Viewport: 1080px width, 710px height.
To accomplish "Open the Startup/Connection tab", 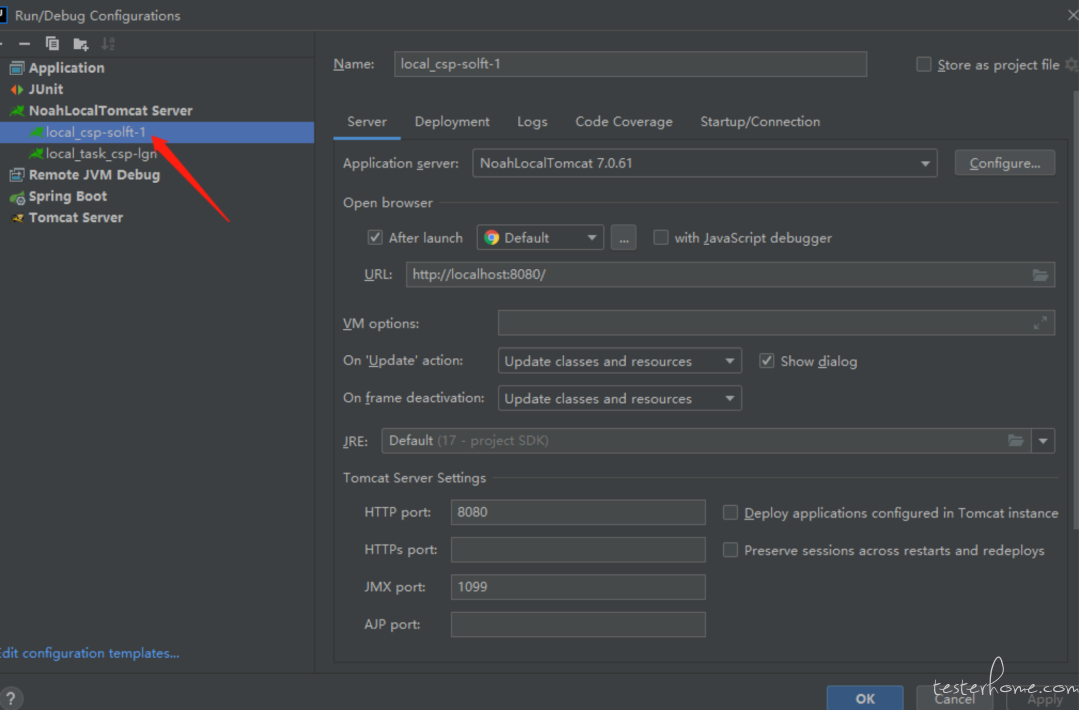I will tap(760, 122).
